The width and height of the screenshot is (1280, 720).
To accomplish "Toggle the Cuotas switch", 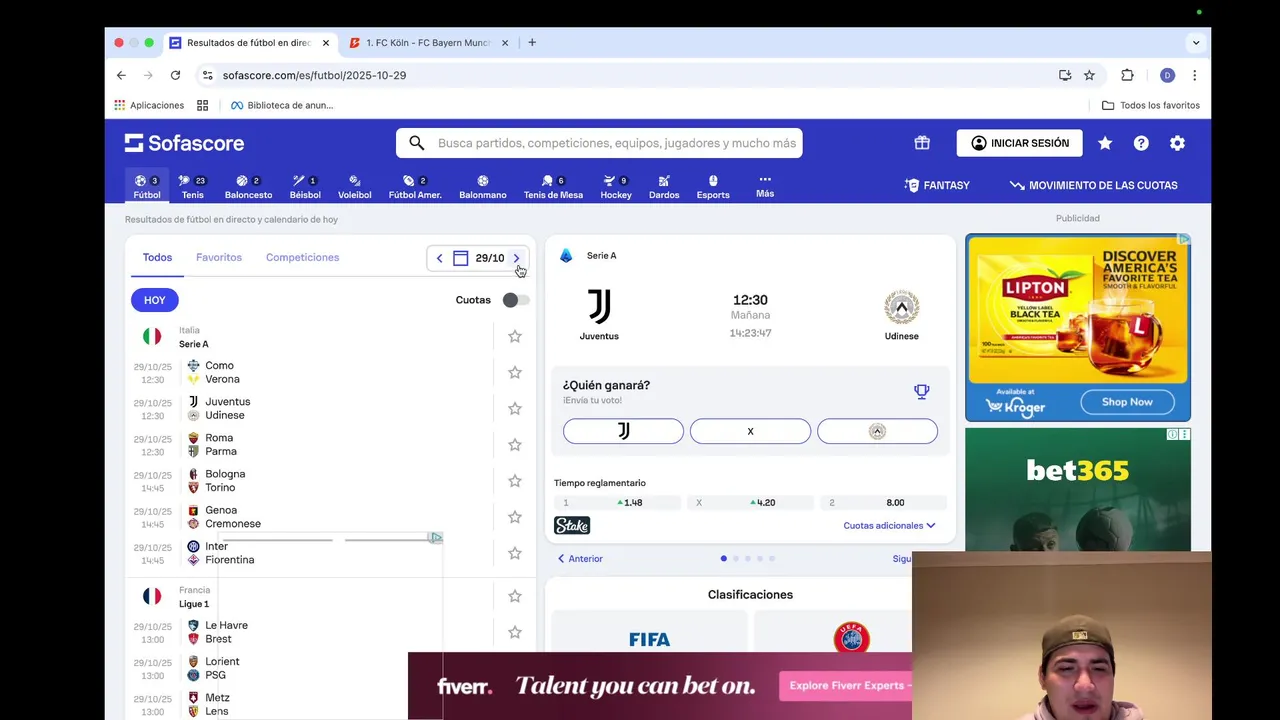I will pyautogui.click(x=515, y=300).
